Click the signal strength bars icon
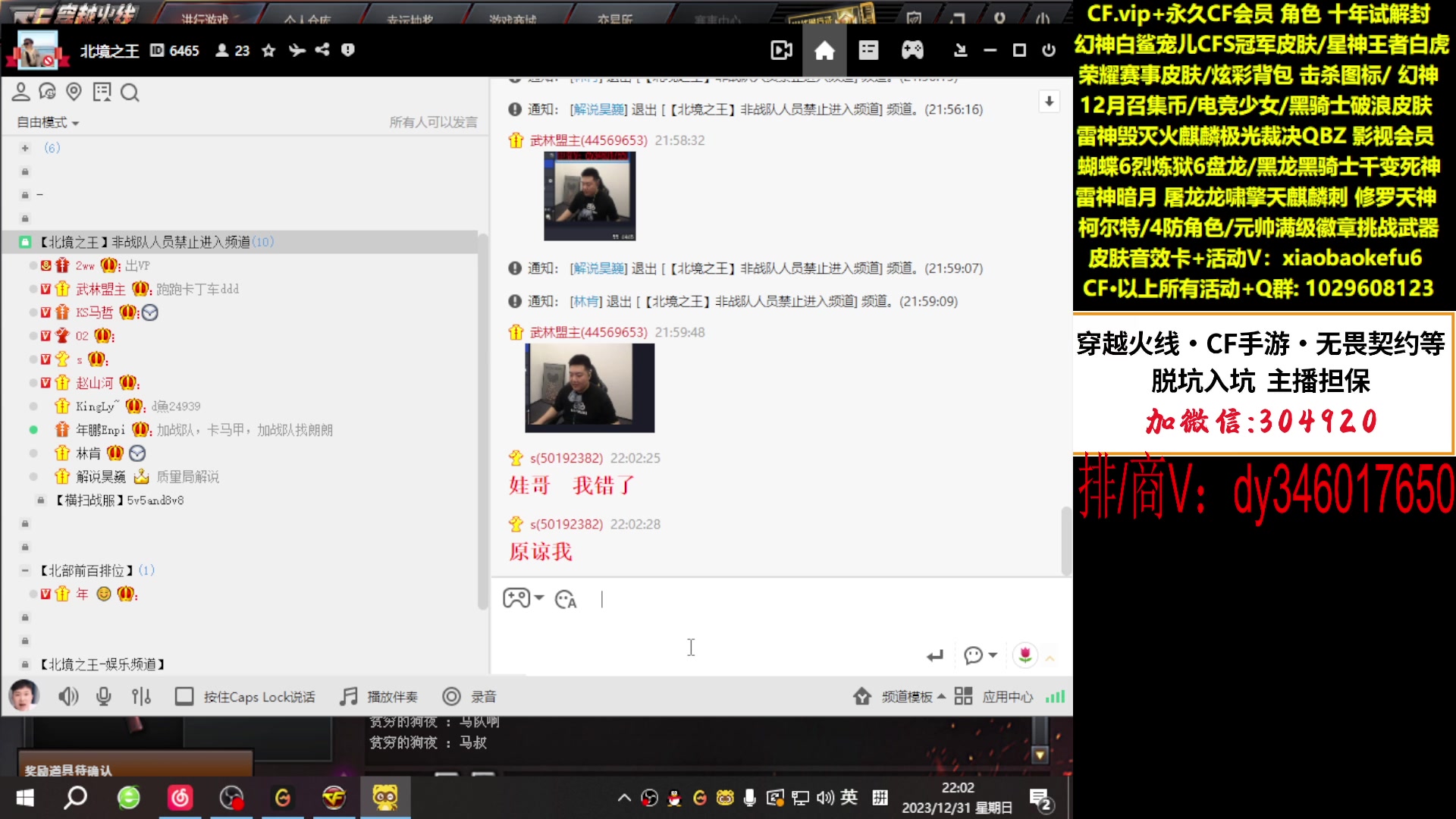 tap(1055, 696)
